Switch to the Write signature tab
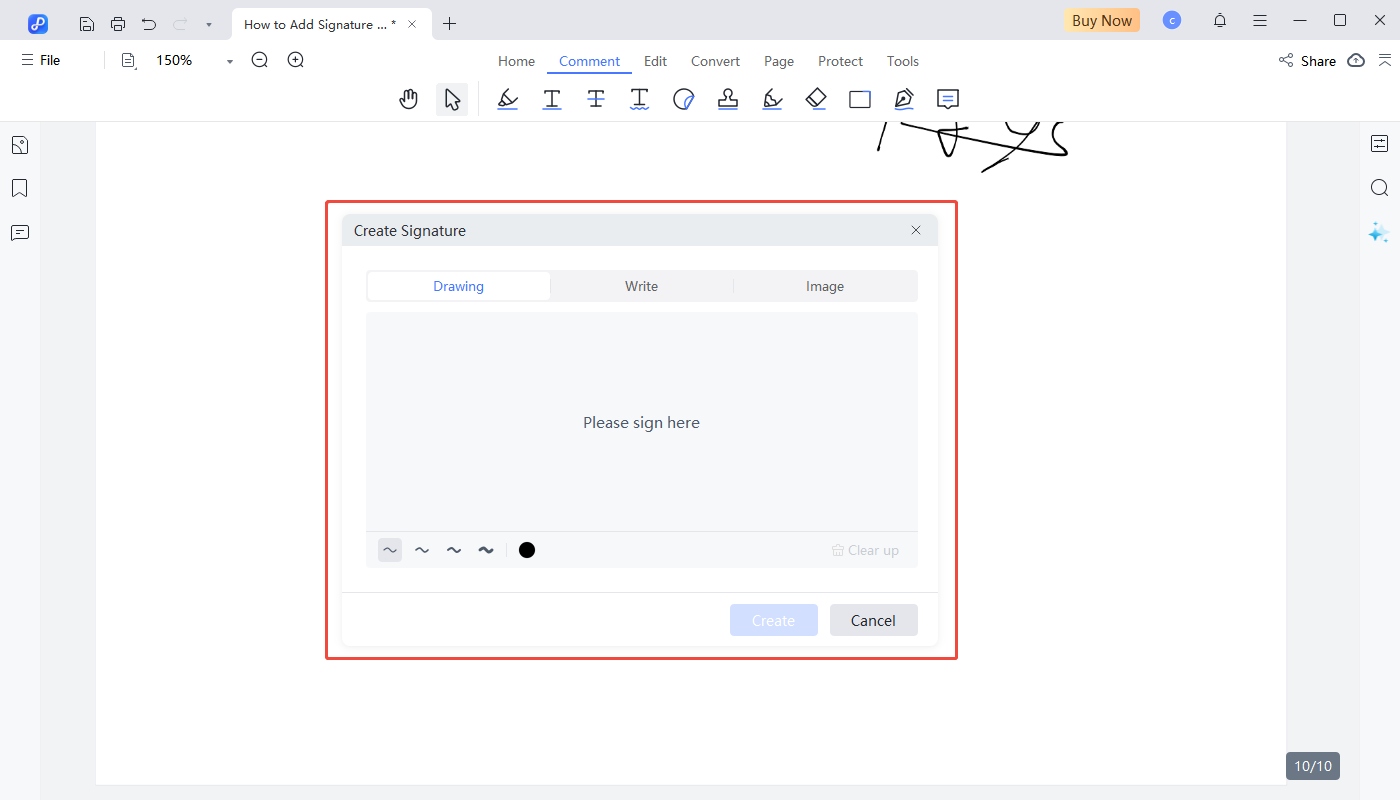The image size is (1400, 800). pos(641,286)
